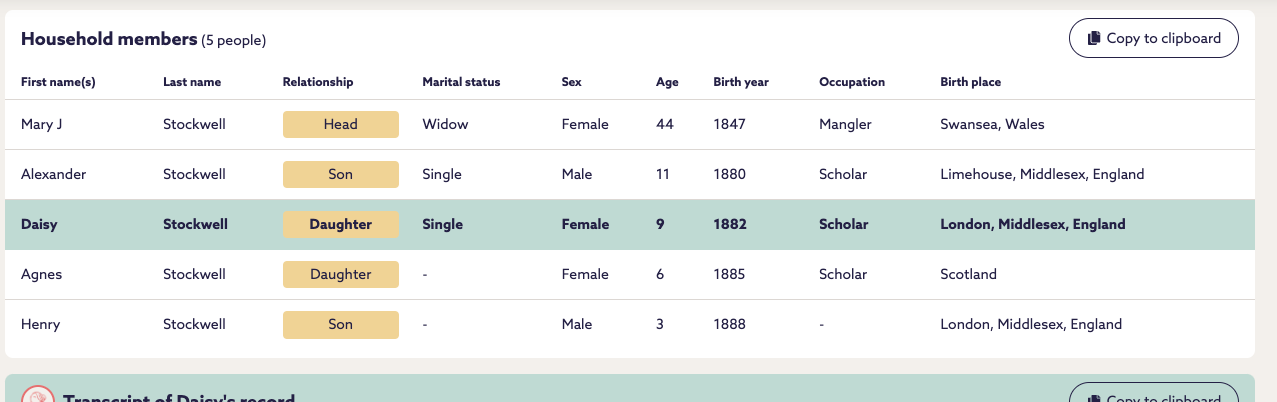The height and width of the screenshot is (402, 1277).
Task: Select Daisy's highlighted Daughter badge
Action: coord(340,225)
